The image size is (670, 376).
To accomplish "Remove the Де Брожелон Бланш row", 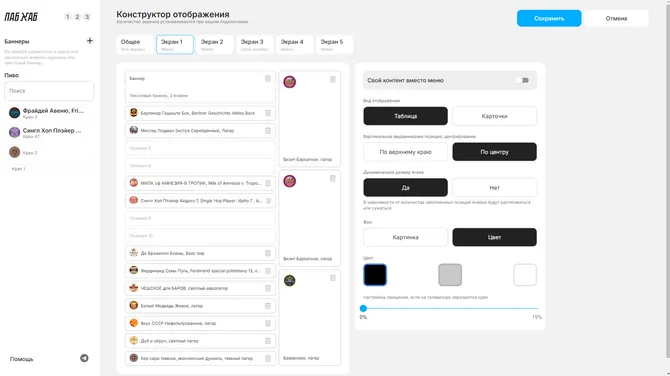I will coord(268,253).
